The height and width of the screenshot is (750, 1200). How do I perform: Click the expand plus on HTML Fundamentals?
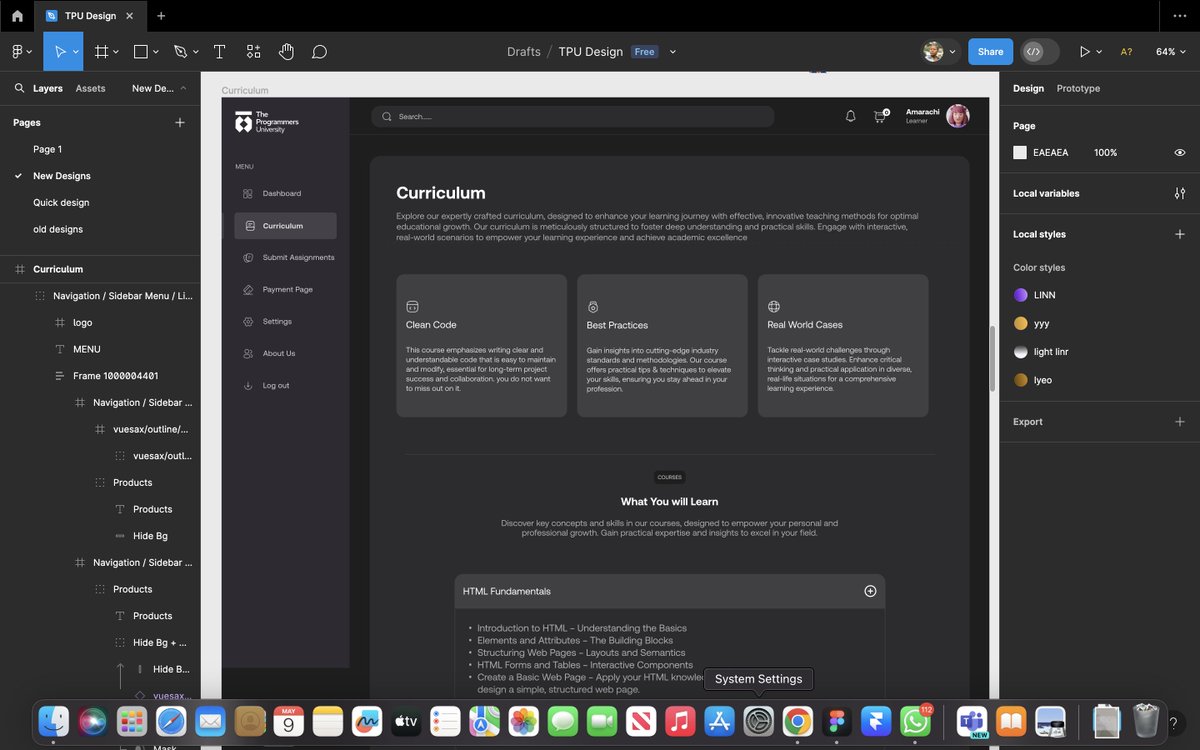(x=870, y=591)
